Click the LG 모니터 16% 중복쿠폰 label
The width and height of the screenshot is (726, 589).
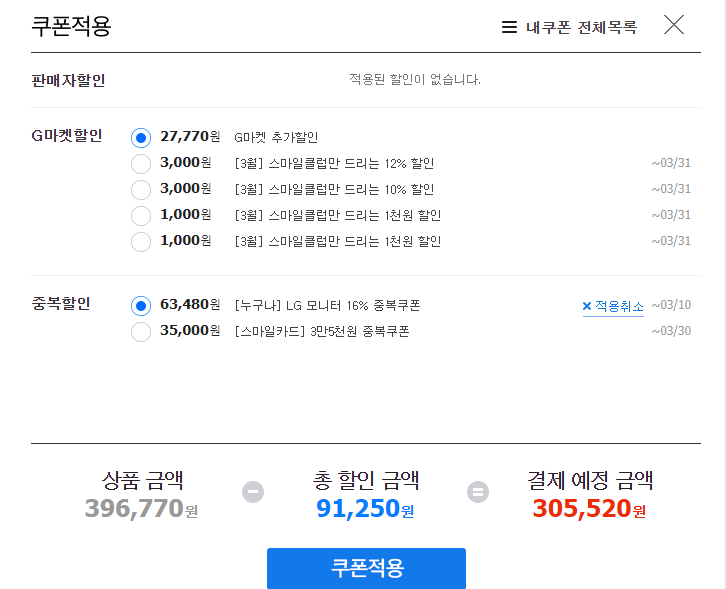[x=327, y=306]
